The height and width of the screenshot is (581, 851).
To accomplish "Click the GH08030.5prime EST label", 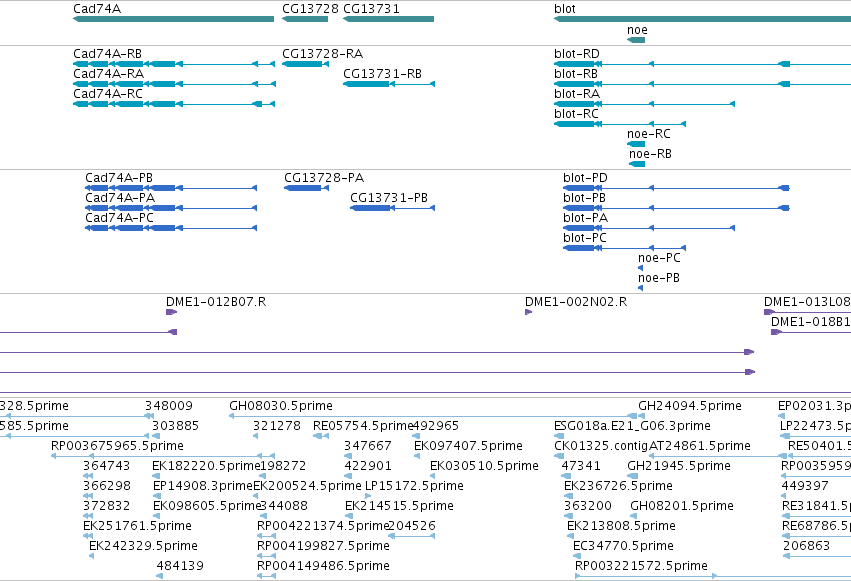I will pyautogui.click(x=281, y=406).
